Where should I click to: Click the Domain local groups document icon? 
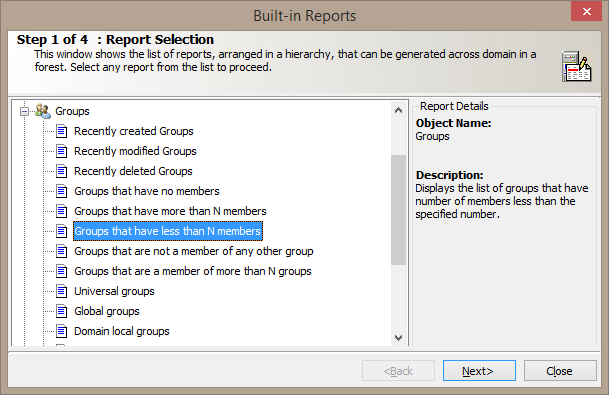(x=61, y=331)
